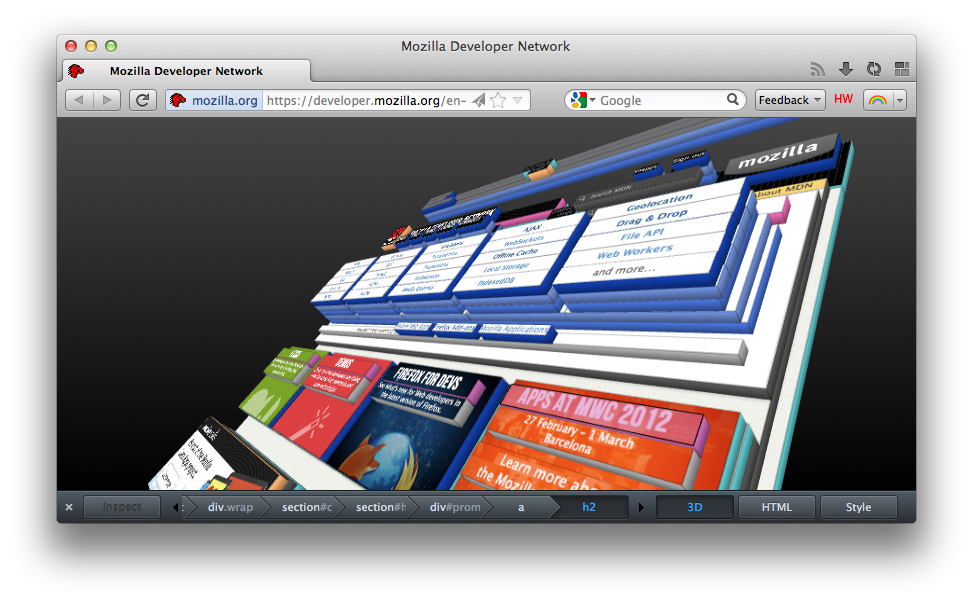
Task: Open Tab Groups with the Panorama icon
Action: coord(900,68)
